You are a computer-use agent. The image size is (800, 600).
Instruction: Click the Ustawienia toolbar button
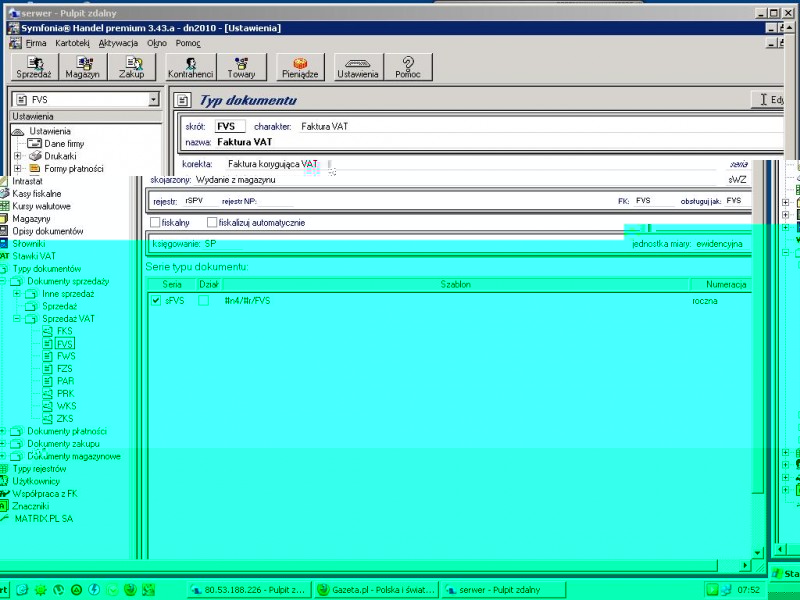click(x=358, y=67)
